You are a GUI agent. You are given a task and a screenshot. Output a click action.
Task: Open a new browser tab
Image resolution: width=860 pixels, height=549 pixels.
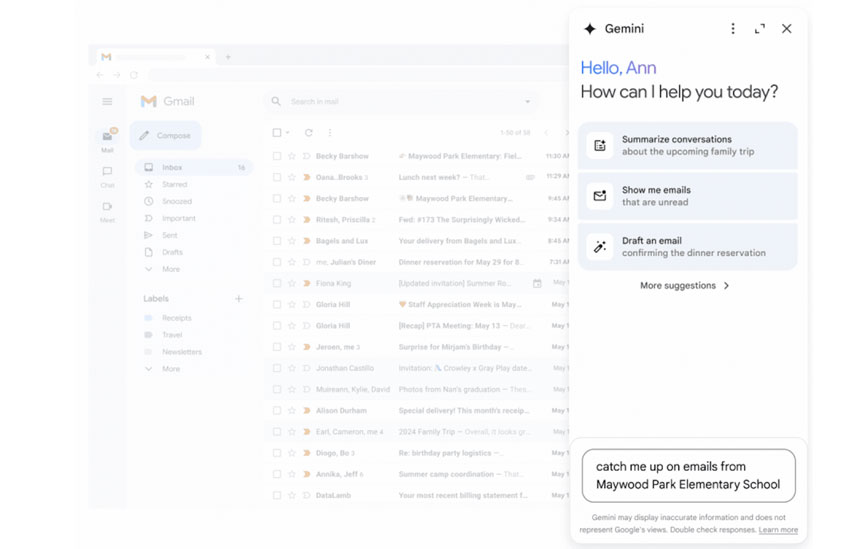(228, 57)
